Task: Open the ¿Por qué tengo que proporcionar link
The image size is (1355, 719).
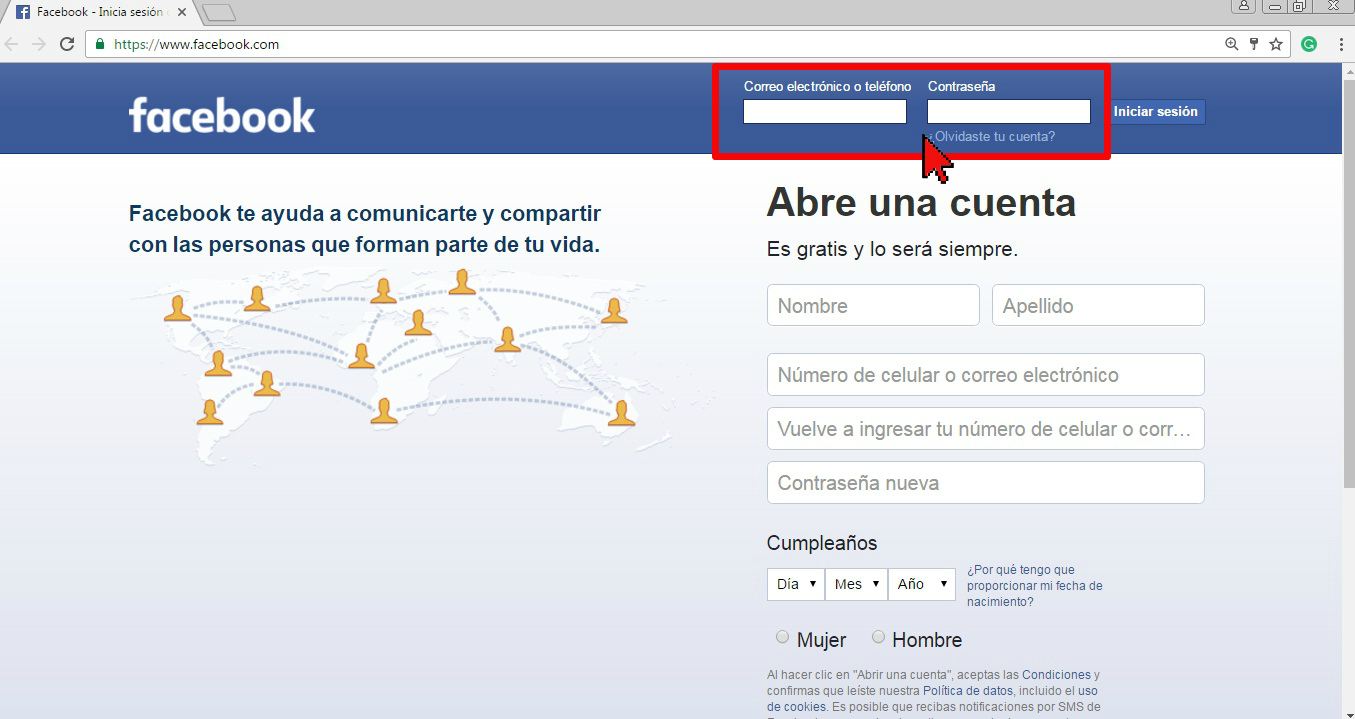Action: click(1035, 586)
